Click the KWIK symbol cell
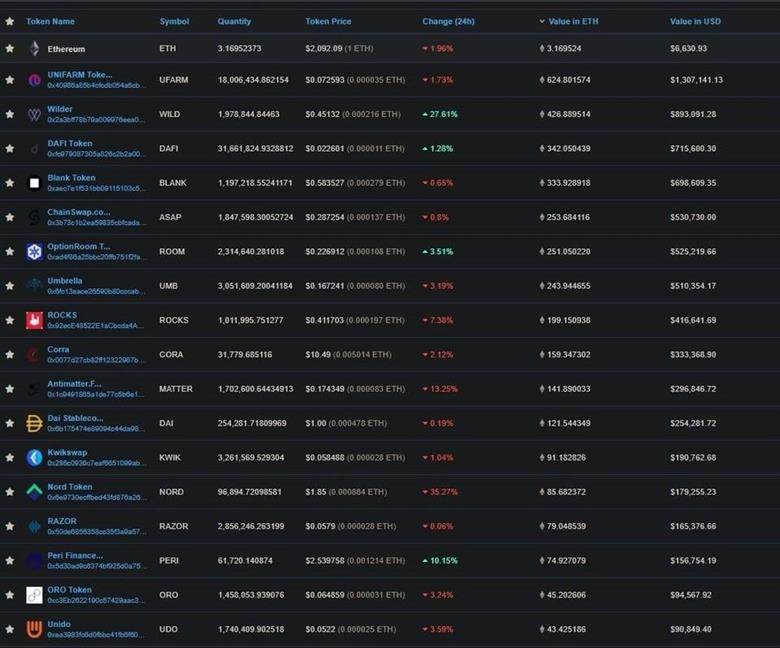This screenshot has height=648, width=780. tap(170, 458)
